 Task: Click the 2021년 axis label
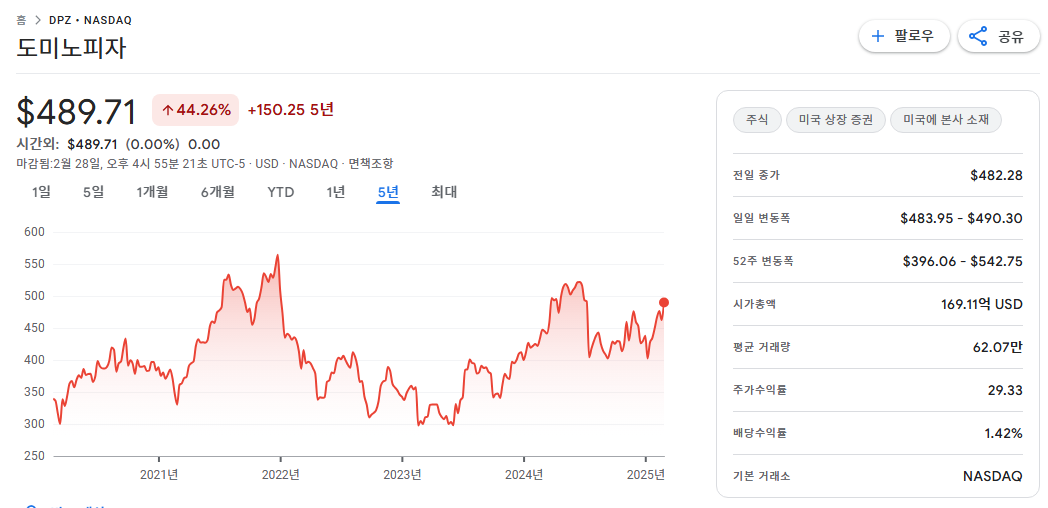pyautogui.click(x=159, y=475)
